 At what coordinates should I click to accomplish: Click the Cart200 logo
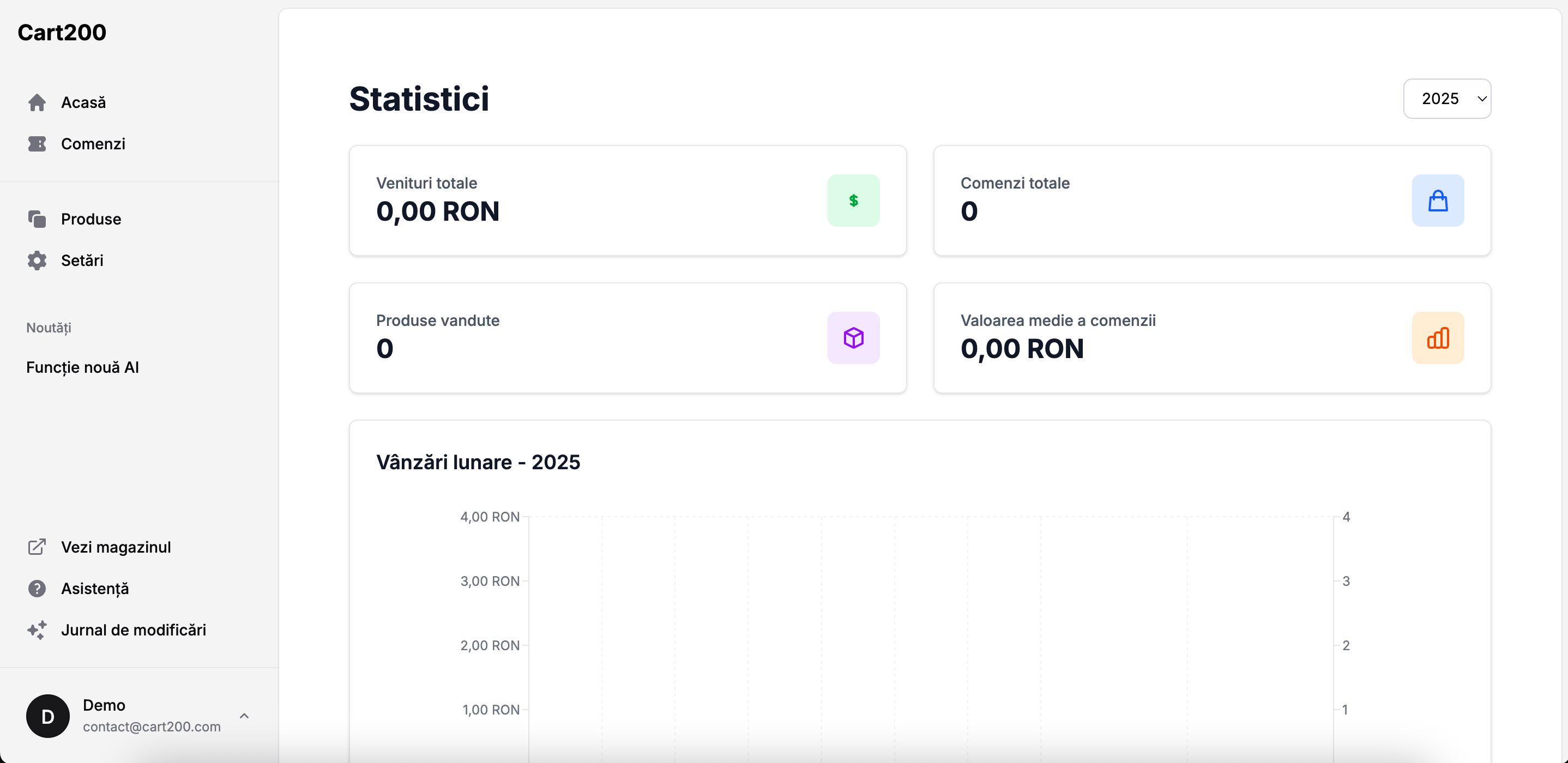pos(62,32)
